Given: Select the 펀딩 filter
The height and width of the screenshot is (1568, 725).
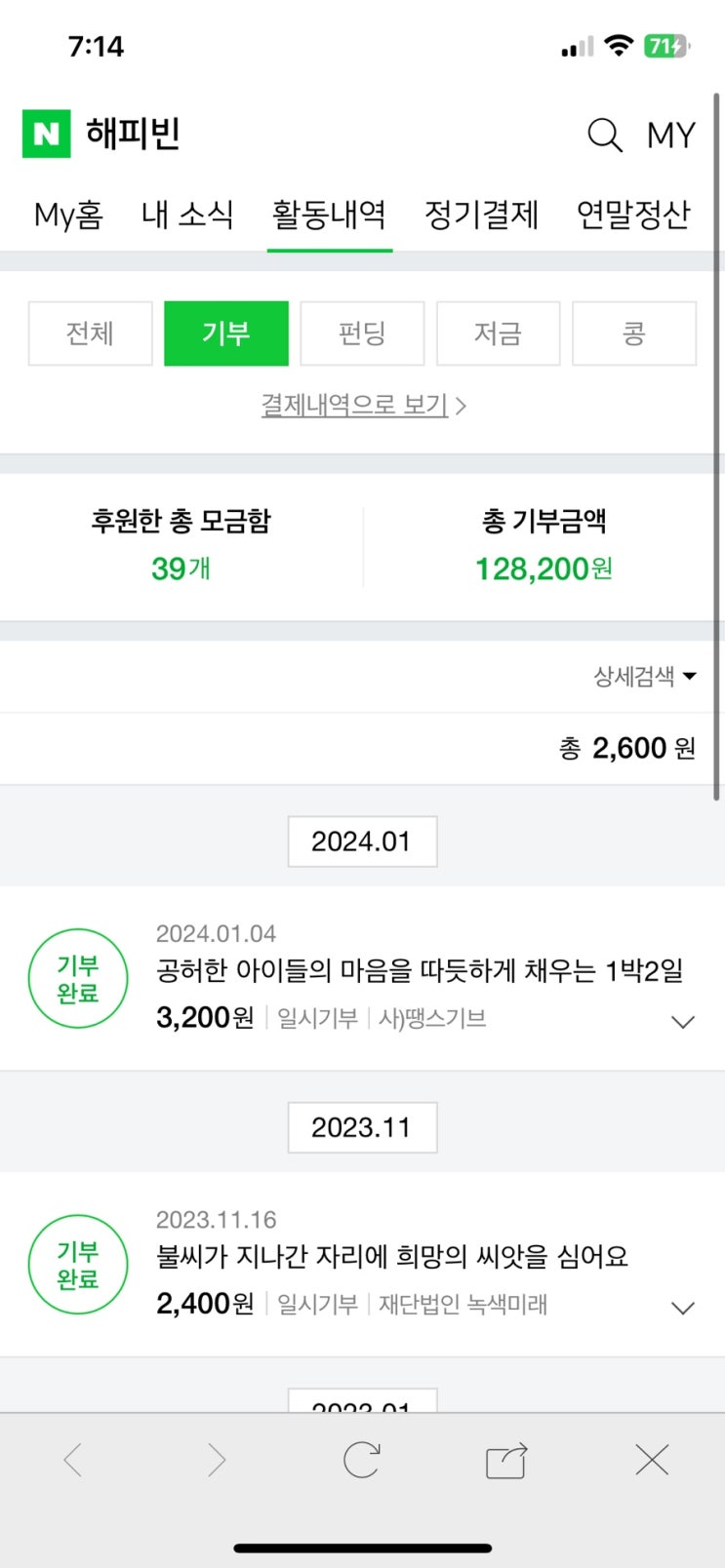Looking at the screenshot, I should point(362,333).
